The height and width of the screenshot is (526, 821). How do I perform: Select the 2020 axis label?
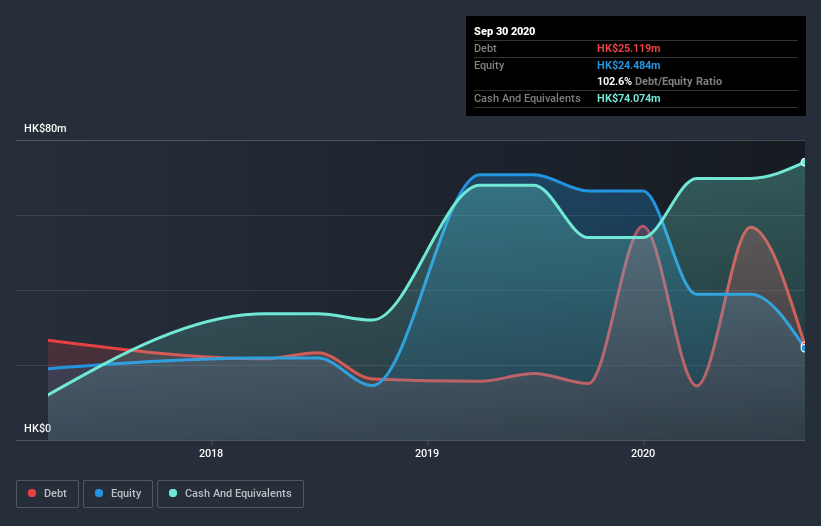point(643,453)
